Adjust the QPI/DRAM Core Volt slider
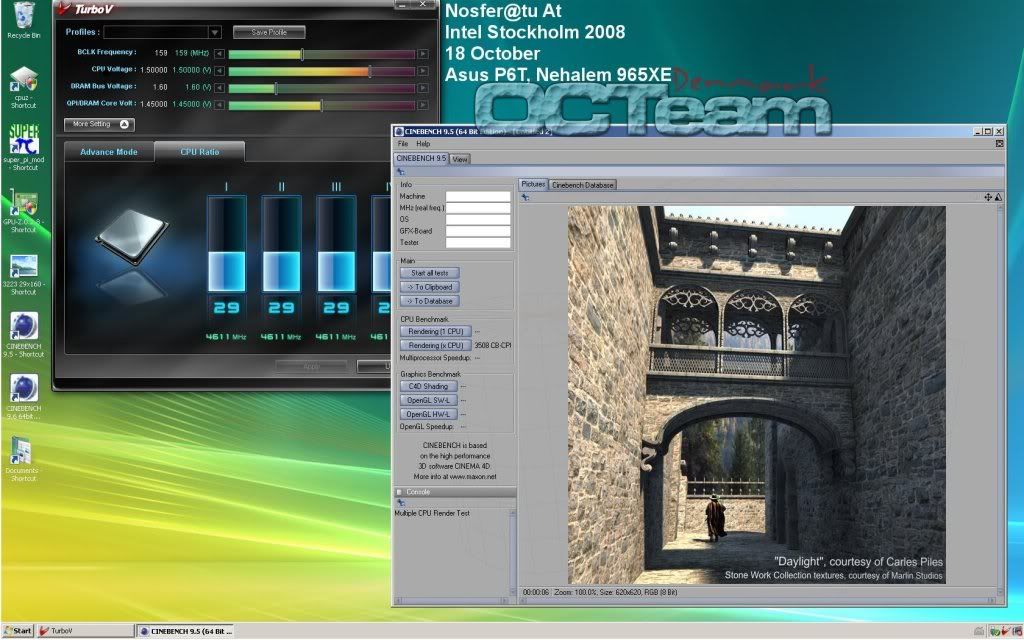Screen dimensions: 1024x640 click(321, 105)
